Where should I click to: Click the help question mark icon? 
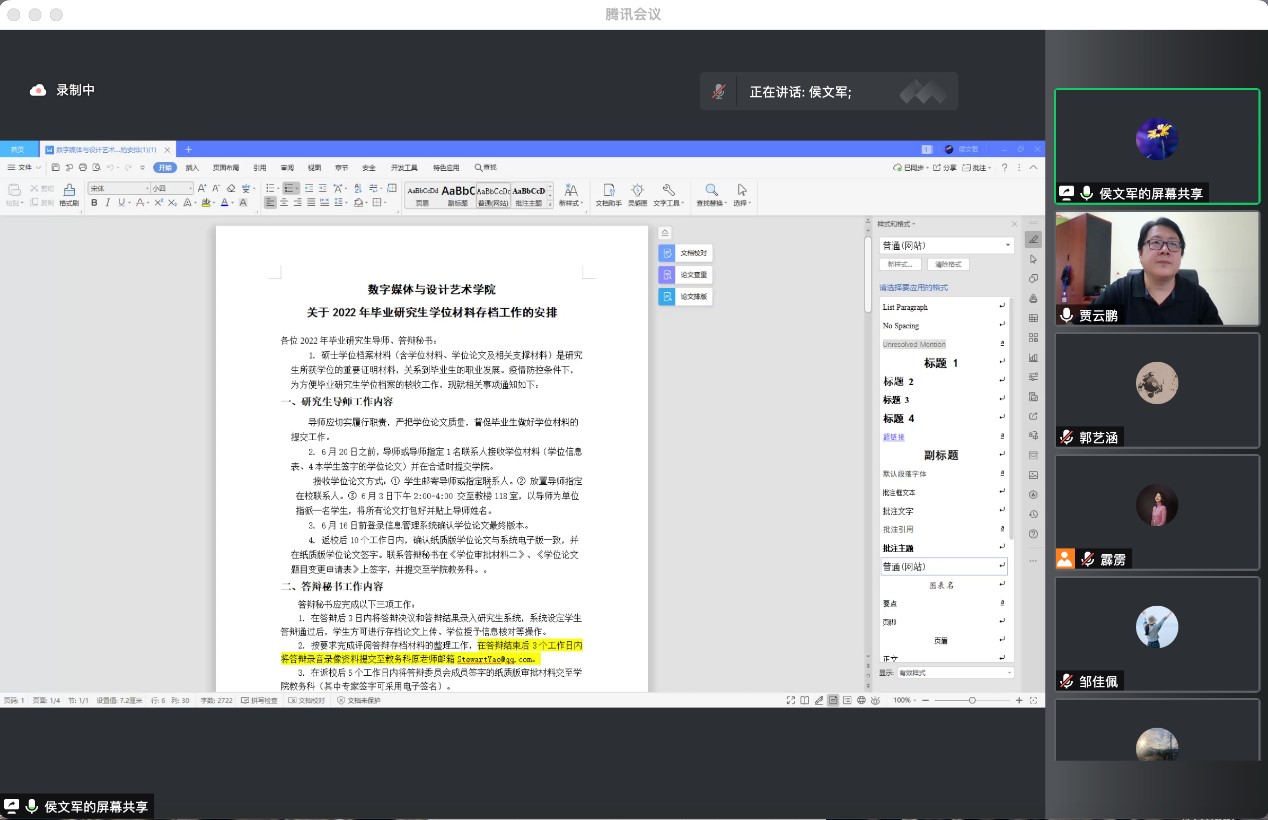pyautogui.click(x=1004, y=167)
